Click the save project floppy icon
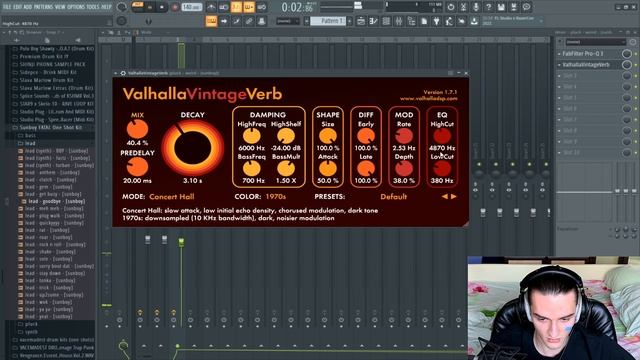 pos(501,7)
